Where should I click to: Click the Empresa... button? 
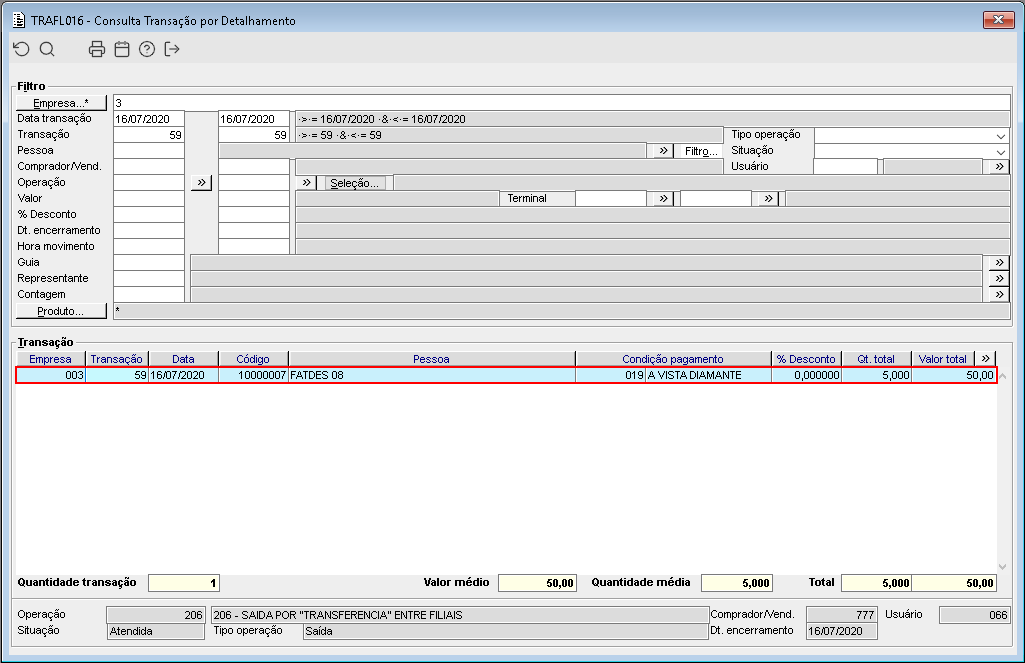tap(61, 103)
